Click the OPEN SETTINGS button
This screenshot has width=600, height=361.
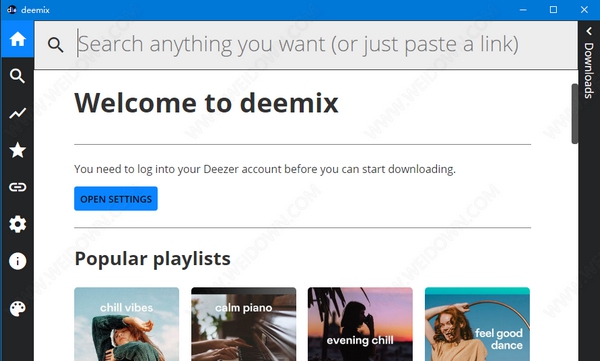tap(116, 199)
